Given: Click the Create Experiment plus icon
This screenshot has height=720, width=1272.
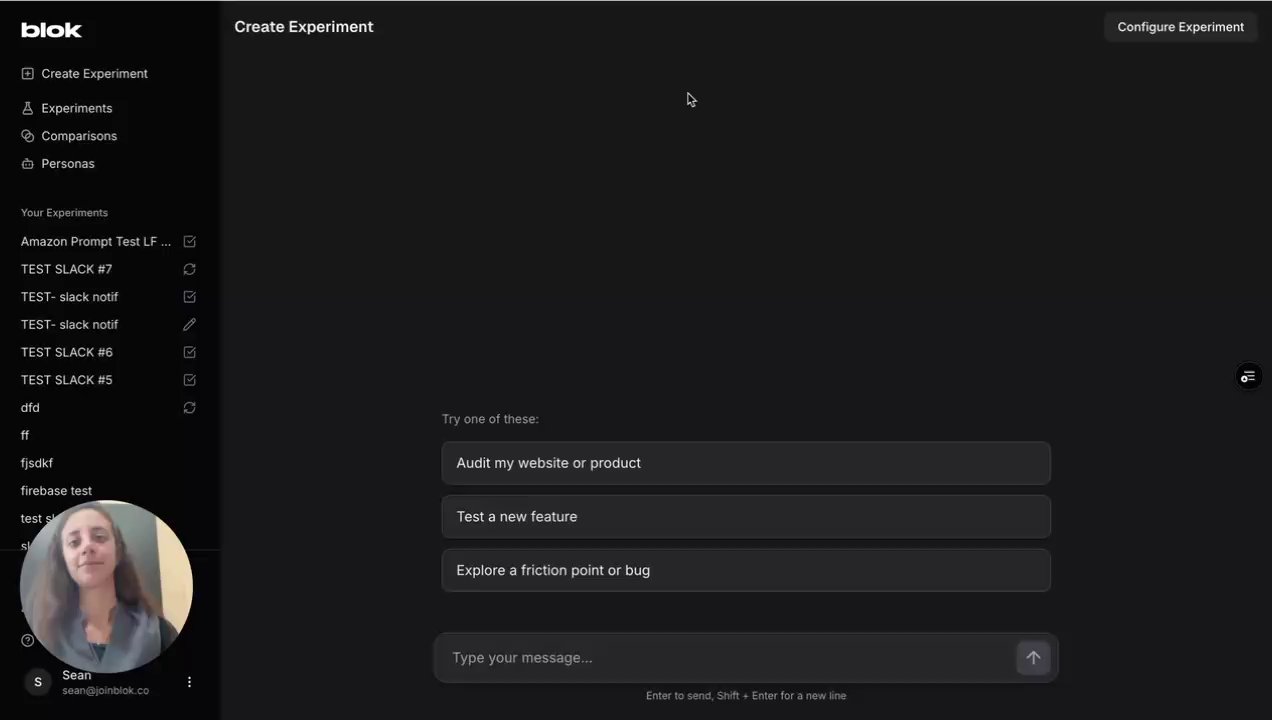Looking at the screenshot, I should 27,74.
